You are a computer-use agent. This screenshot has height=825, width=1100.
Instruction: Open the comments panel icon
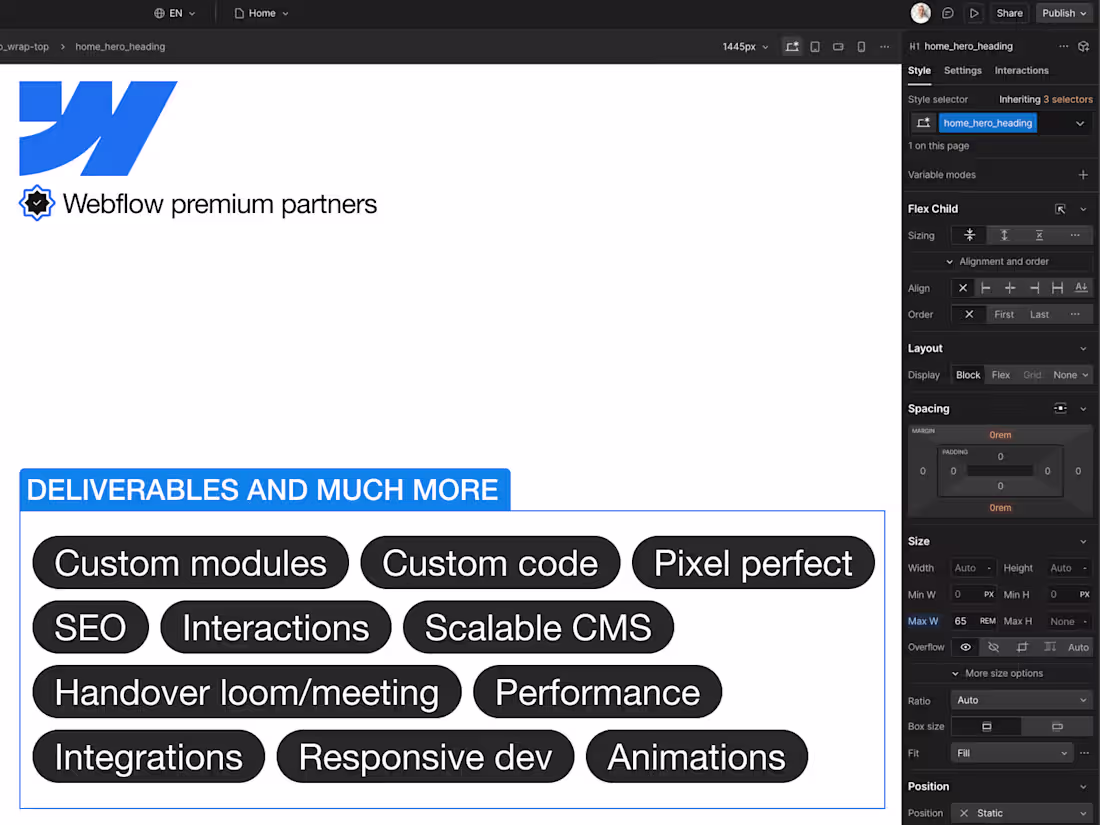[946, 13]
